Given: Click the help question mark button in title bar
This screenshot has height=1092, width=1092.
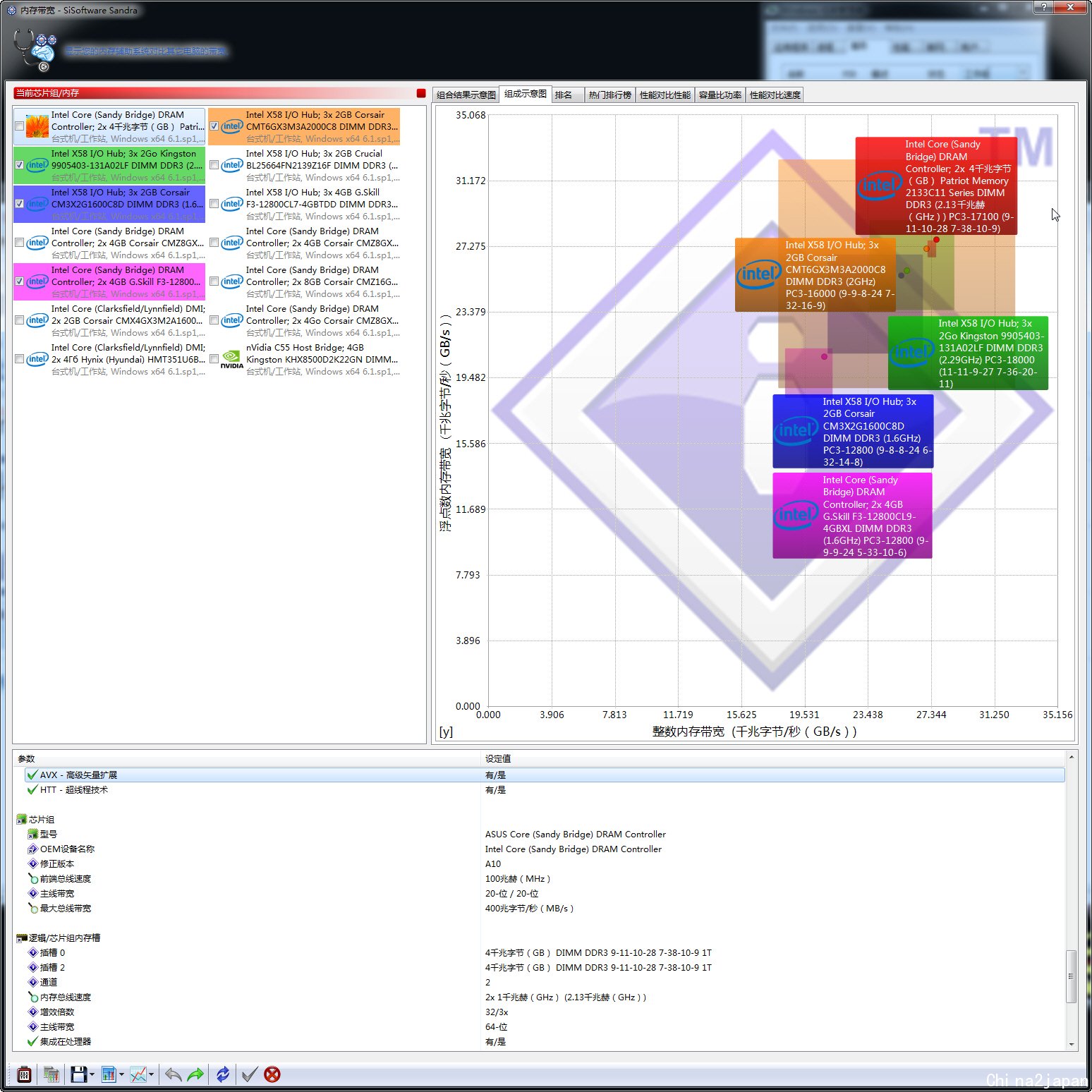Looking at the screenshot, I should pyautogui.click(x=1044, y=7).
